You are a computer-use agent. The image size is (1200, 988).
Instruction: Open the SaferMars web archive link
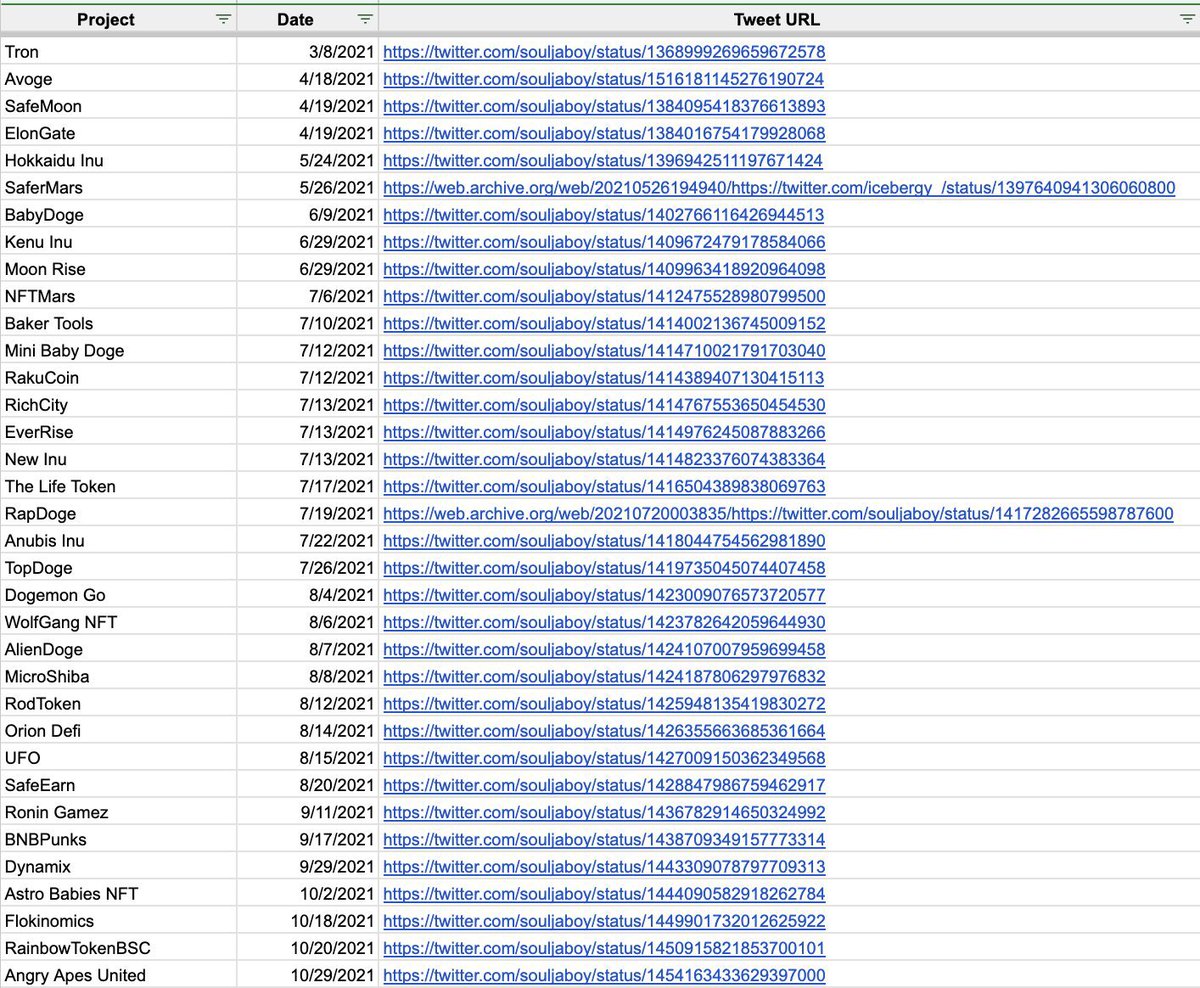[x=779, y=187]
